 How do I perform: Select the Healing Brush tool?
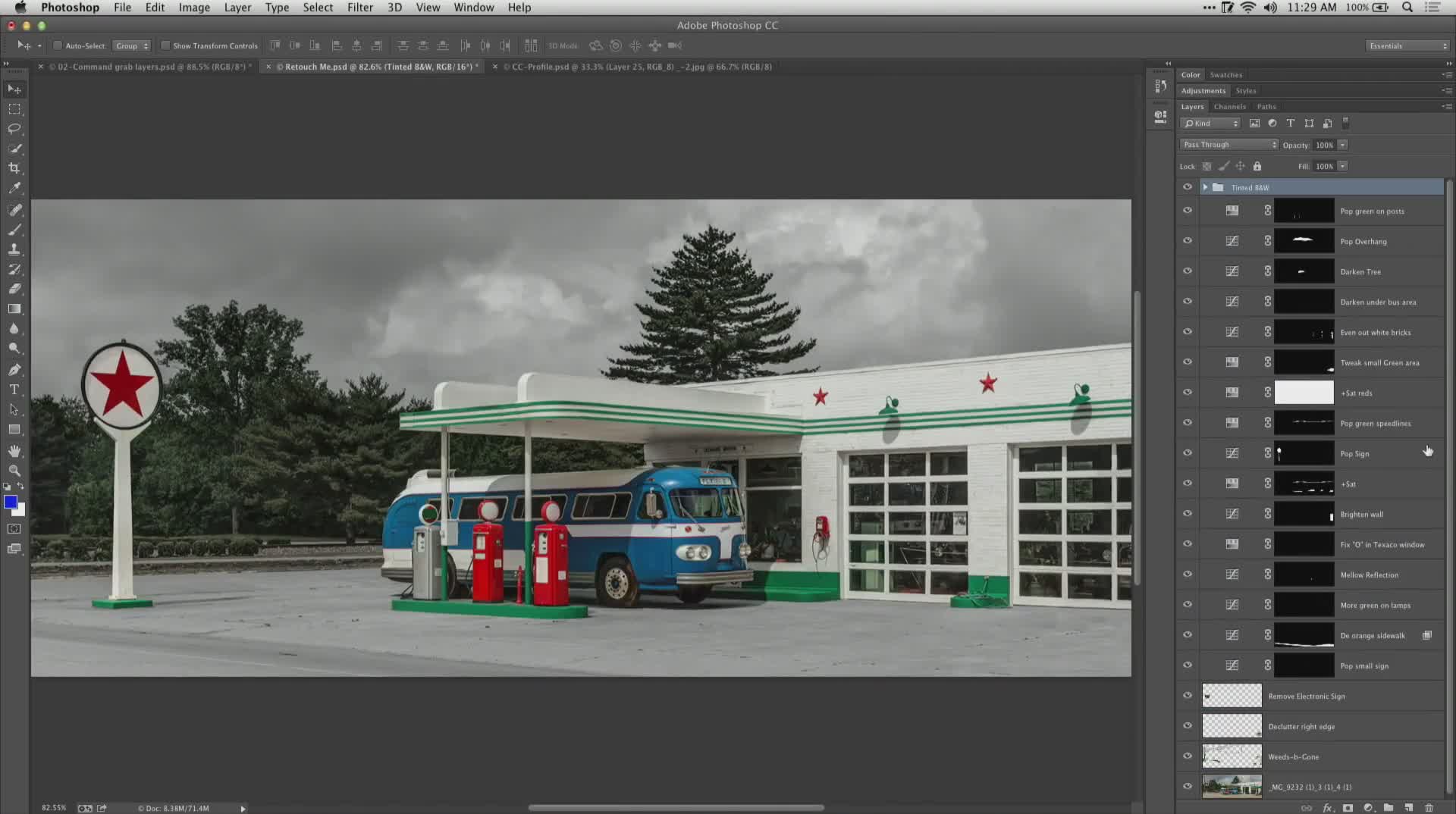[14, 210]
